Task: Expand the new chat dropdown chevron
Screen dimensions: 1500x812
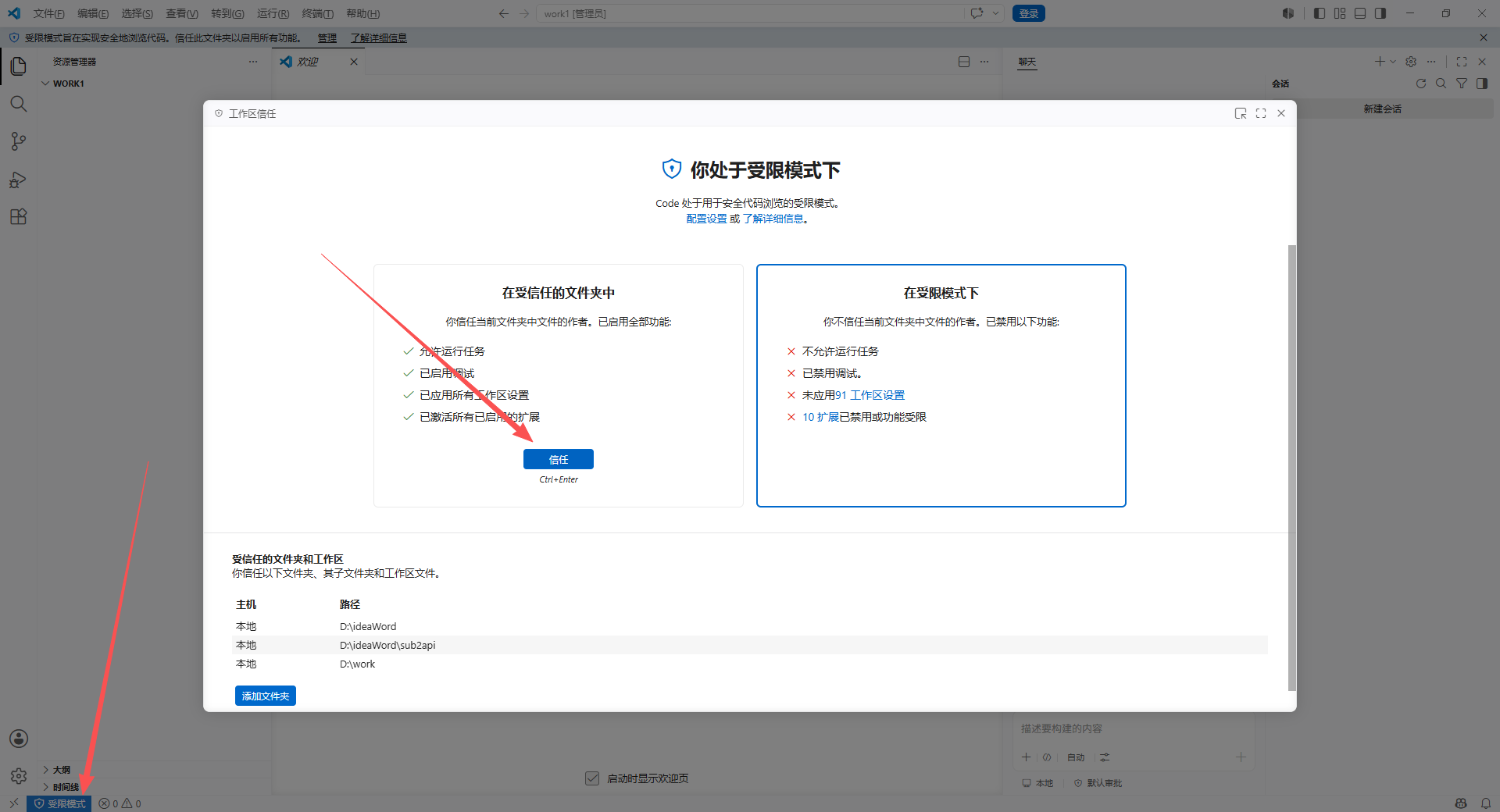Action: [1392, 62]
